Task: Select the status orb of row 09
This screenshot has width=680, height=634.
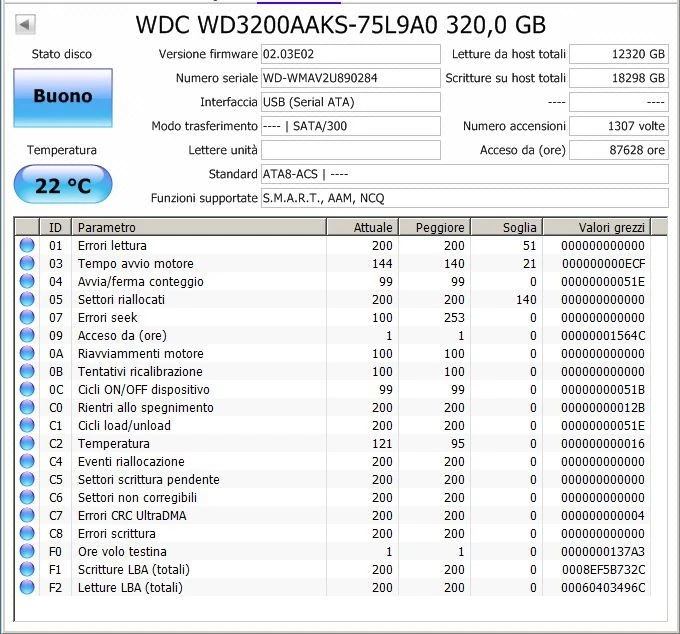Action: (x=27, y=335)
